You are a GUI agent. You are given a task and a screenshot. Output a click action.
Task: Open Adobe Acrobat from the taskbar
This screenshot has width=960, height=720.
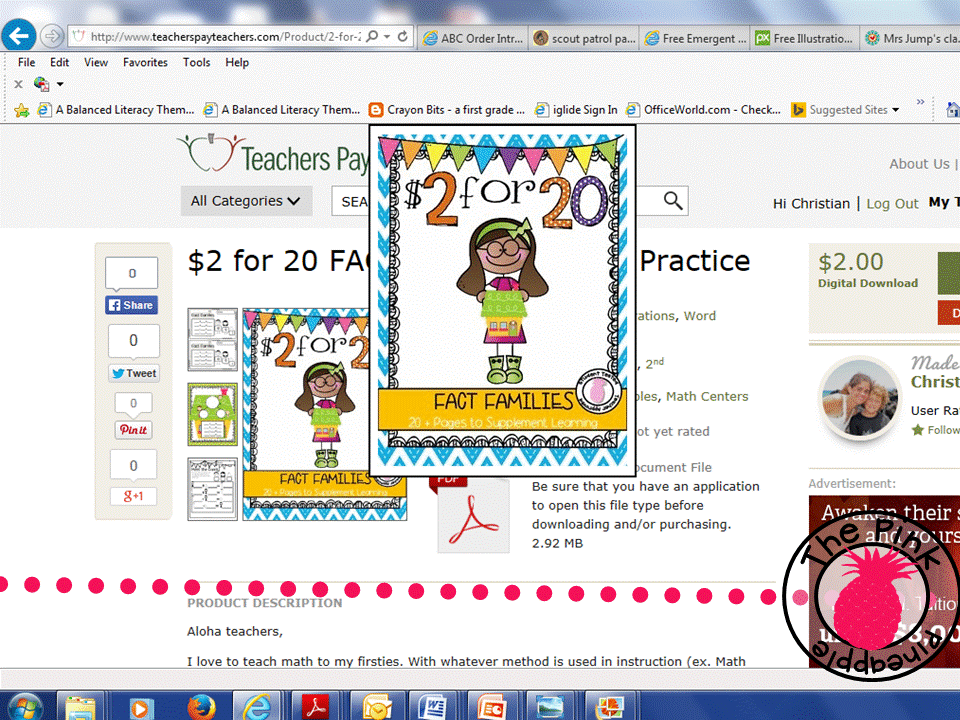tap(316, 708)
